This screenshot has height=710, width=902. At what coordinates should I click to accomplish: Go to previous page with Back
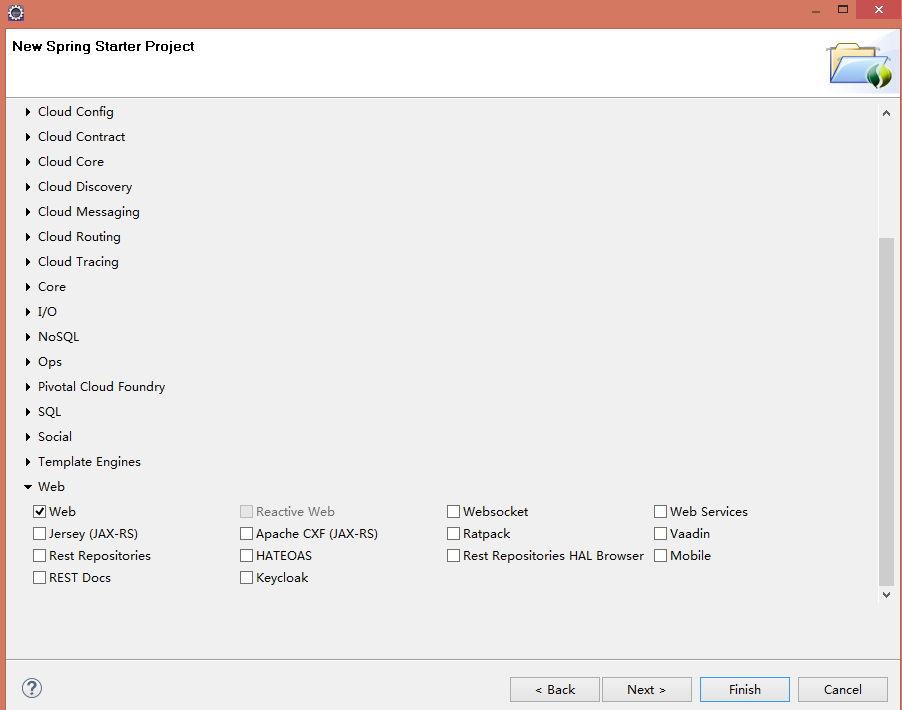555,689
